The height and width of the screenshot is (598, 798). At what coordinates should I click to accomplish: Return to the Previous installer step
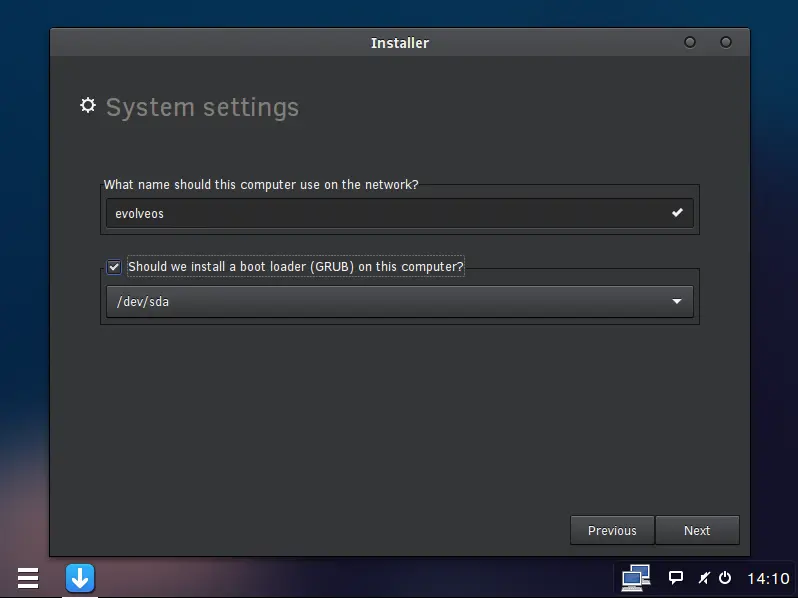612,530
